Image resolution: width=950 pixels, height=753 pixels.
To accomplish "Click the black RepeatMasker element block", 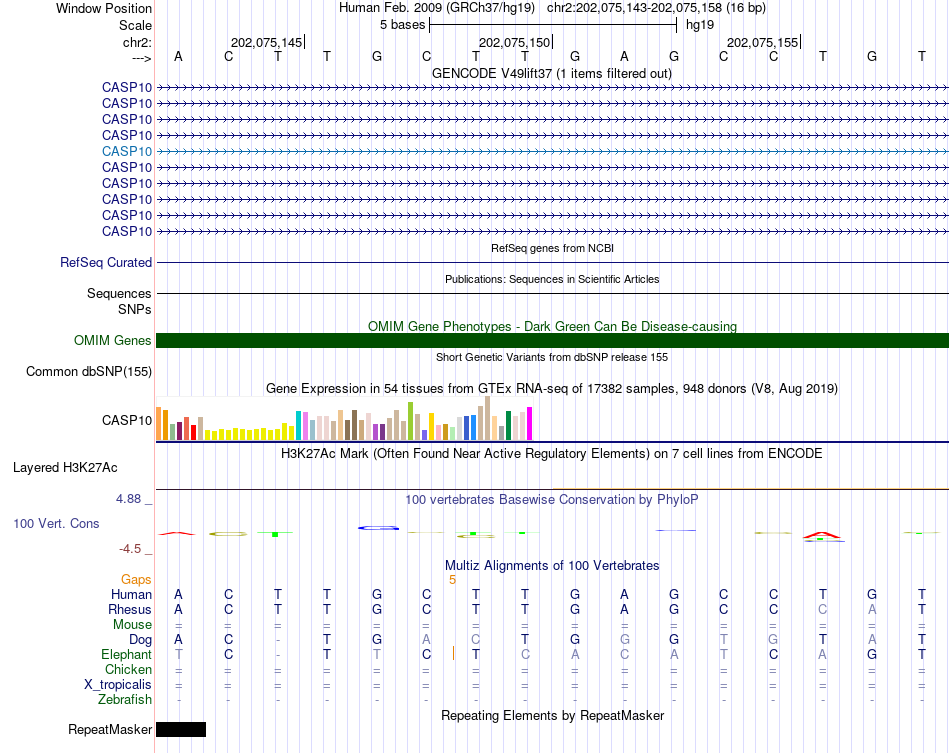I will (181, 729).
